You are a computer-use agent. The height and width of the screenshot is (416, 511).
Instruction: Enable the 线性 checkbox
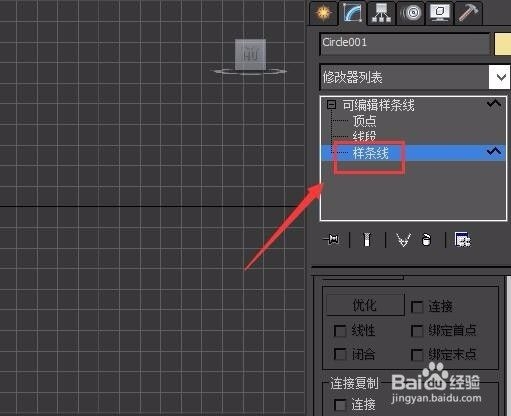pos(340,331)
